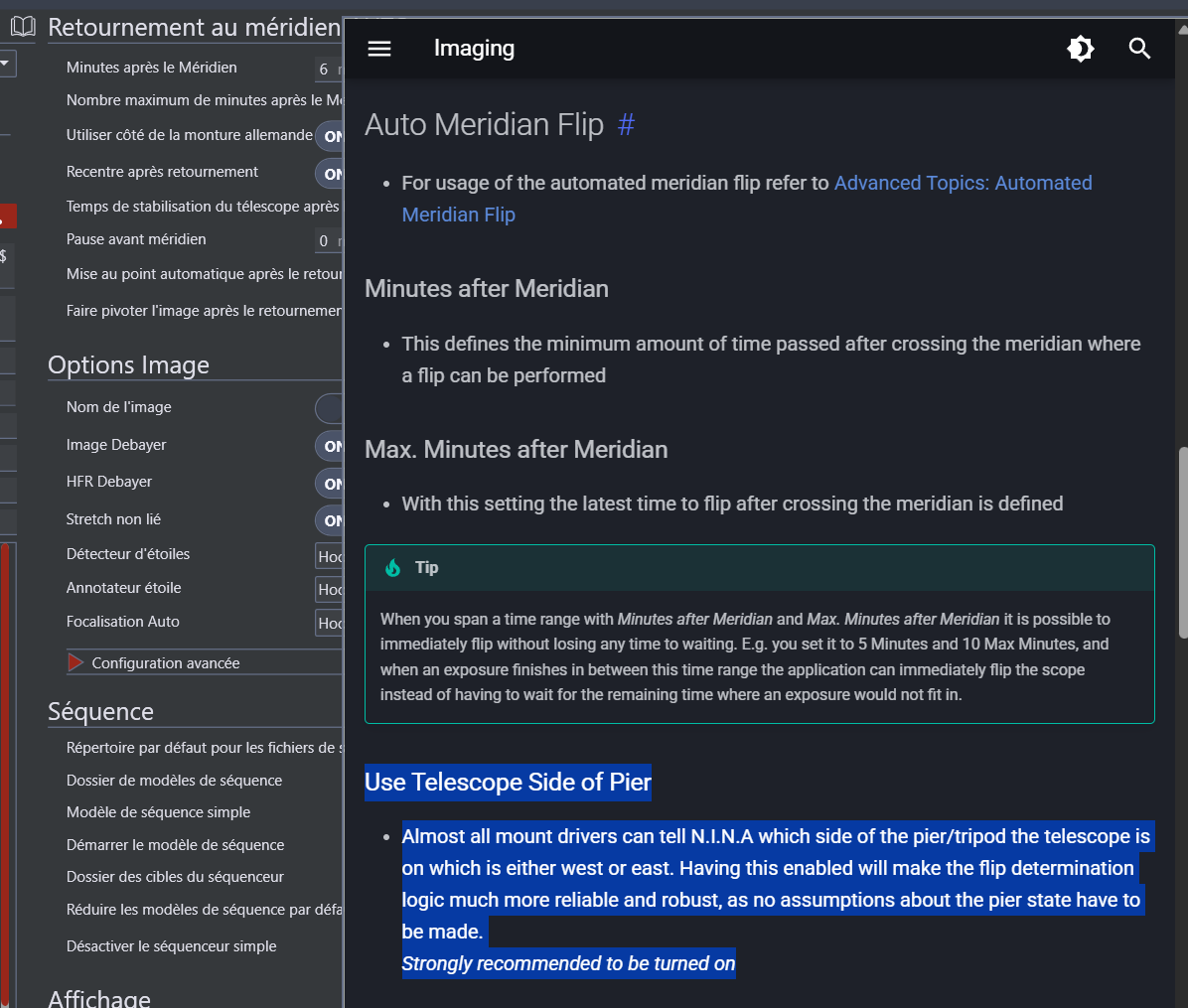Open the Annotateur étoile dropdown

330,589
